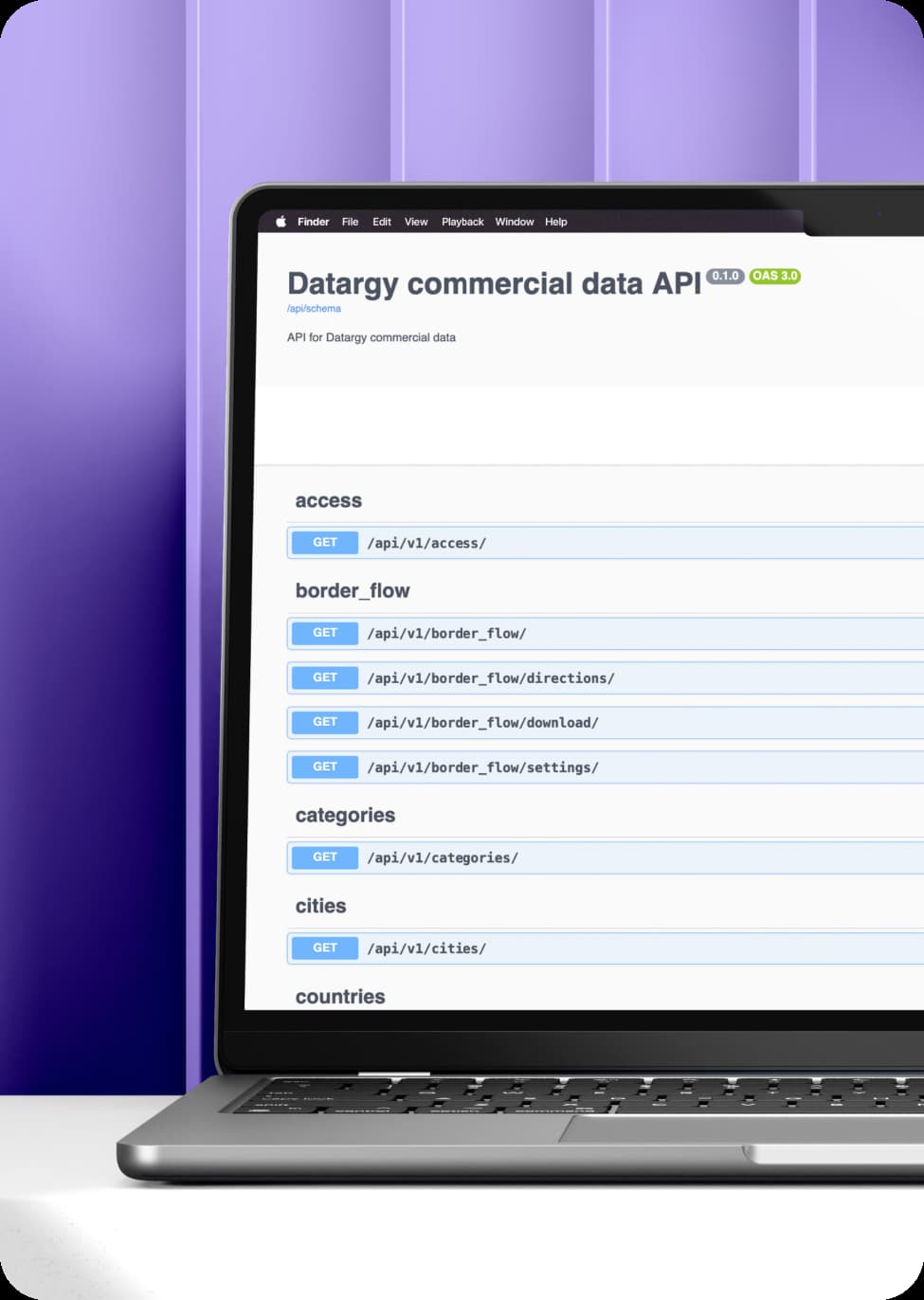Open the Apple menu
Screen dimensions: 924x1300
(x=280, y=221)
